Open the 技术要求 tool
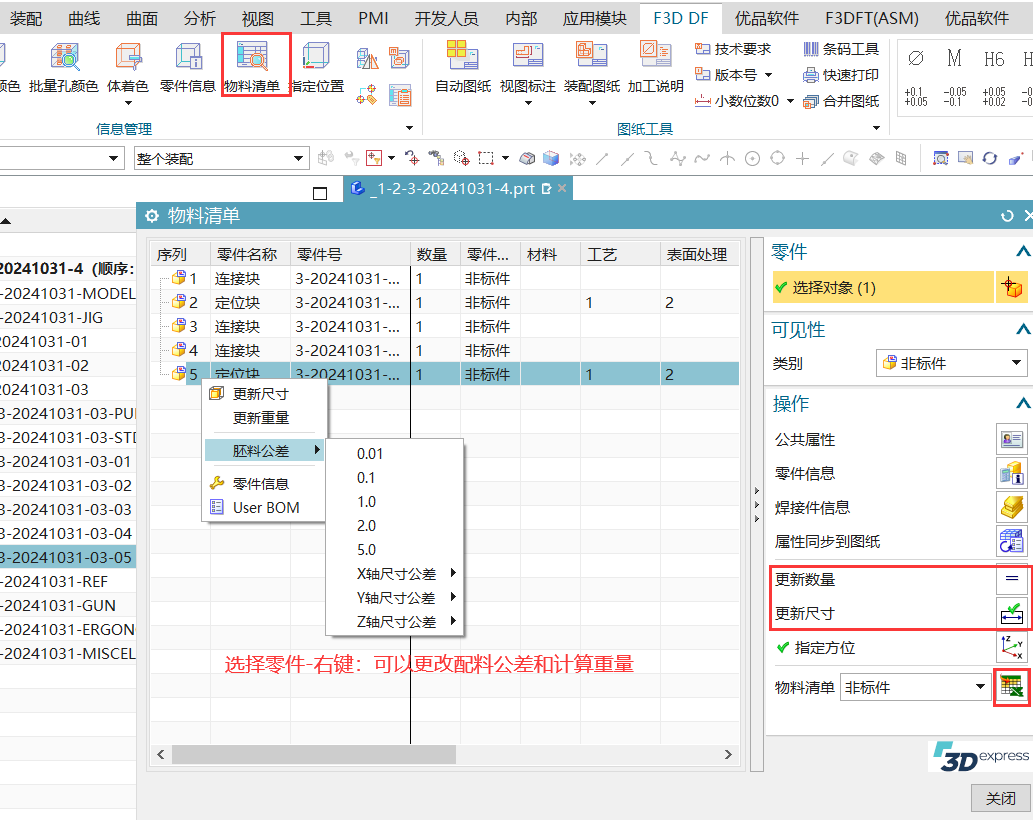 tap(733, 49)
